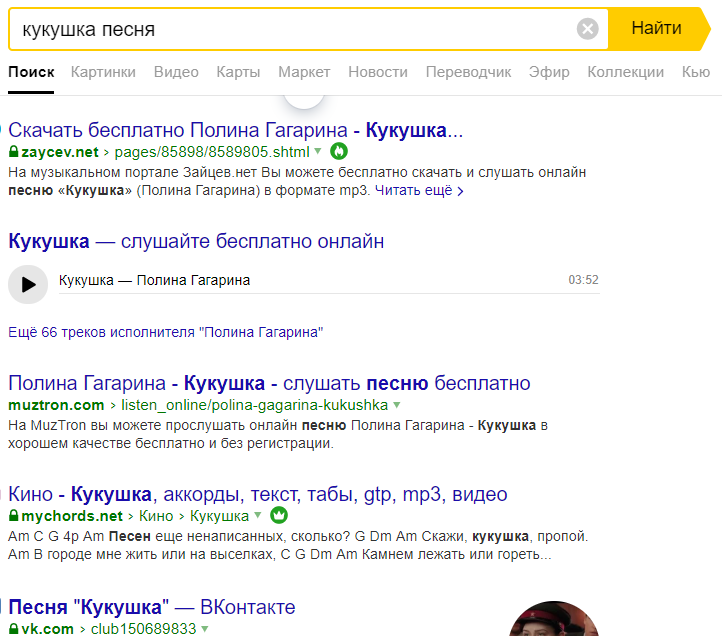Open the Кукушка breadcrumb under mychords.net
This screenshot has height=636, width=722.
click(x=219, y=516)
